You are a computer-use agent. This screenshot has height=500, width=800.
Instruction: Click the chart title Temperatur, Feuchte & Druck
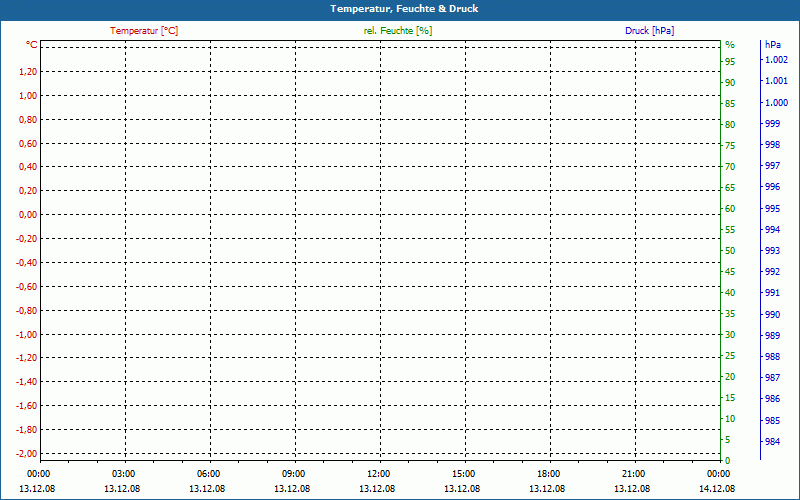pyautogui.click(x=404, y=9)
